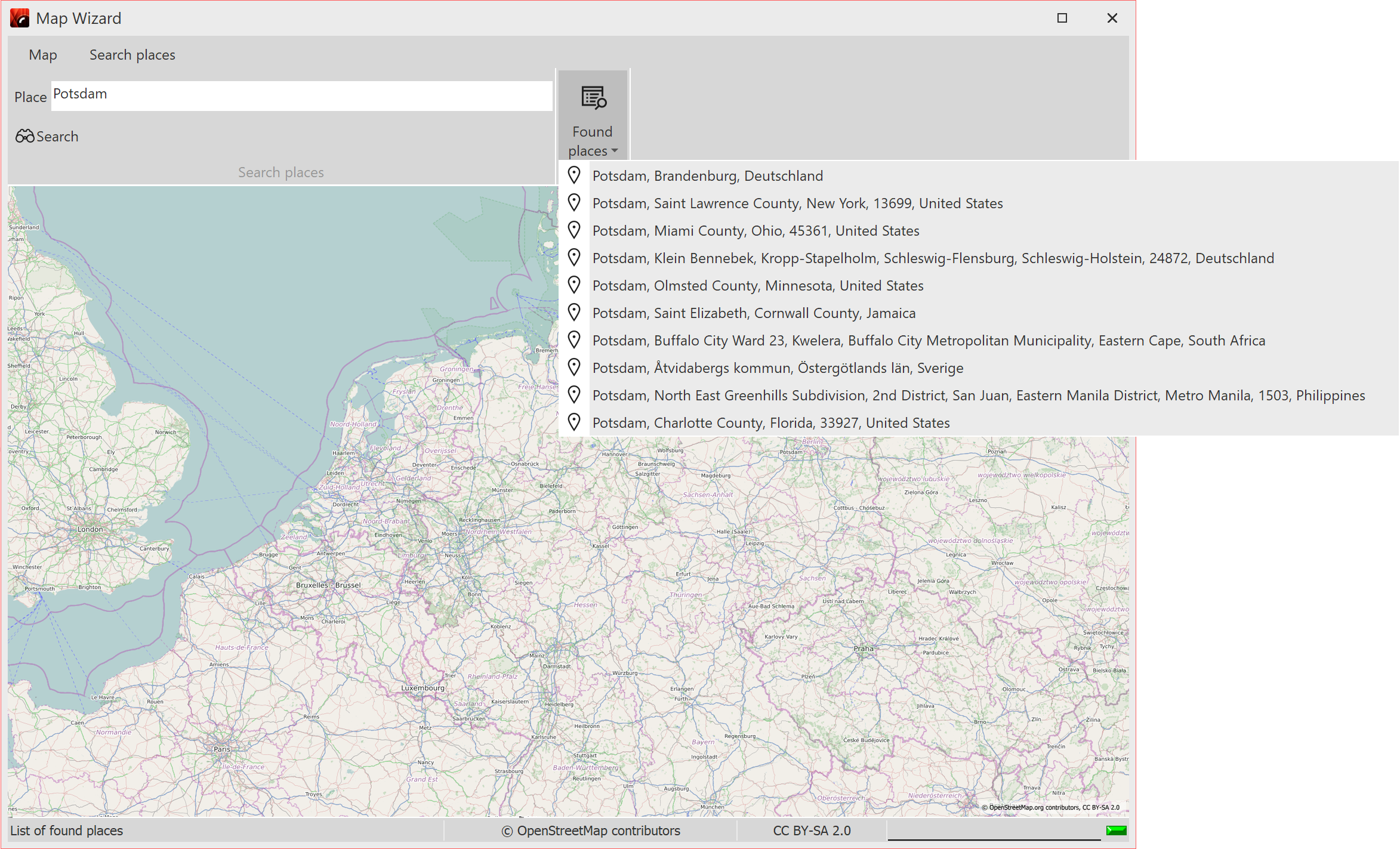Select the Potsdam, Miami County, Ohio result
Viewport: 1400px width, 849px height.
click(x=756, y=230)
